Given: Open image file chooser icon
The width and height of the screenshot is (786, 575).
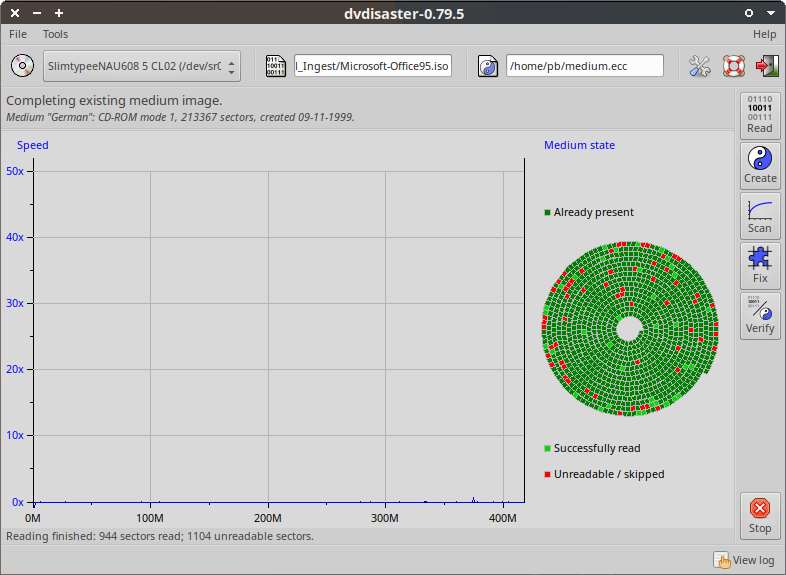Looking at the screenshot, I should tap(275, 66).
